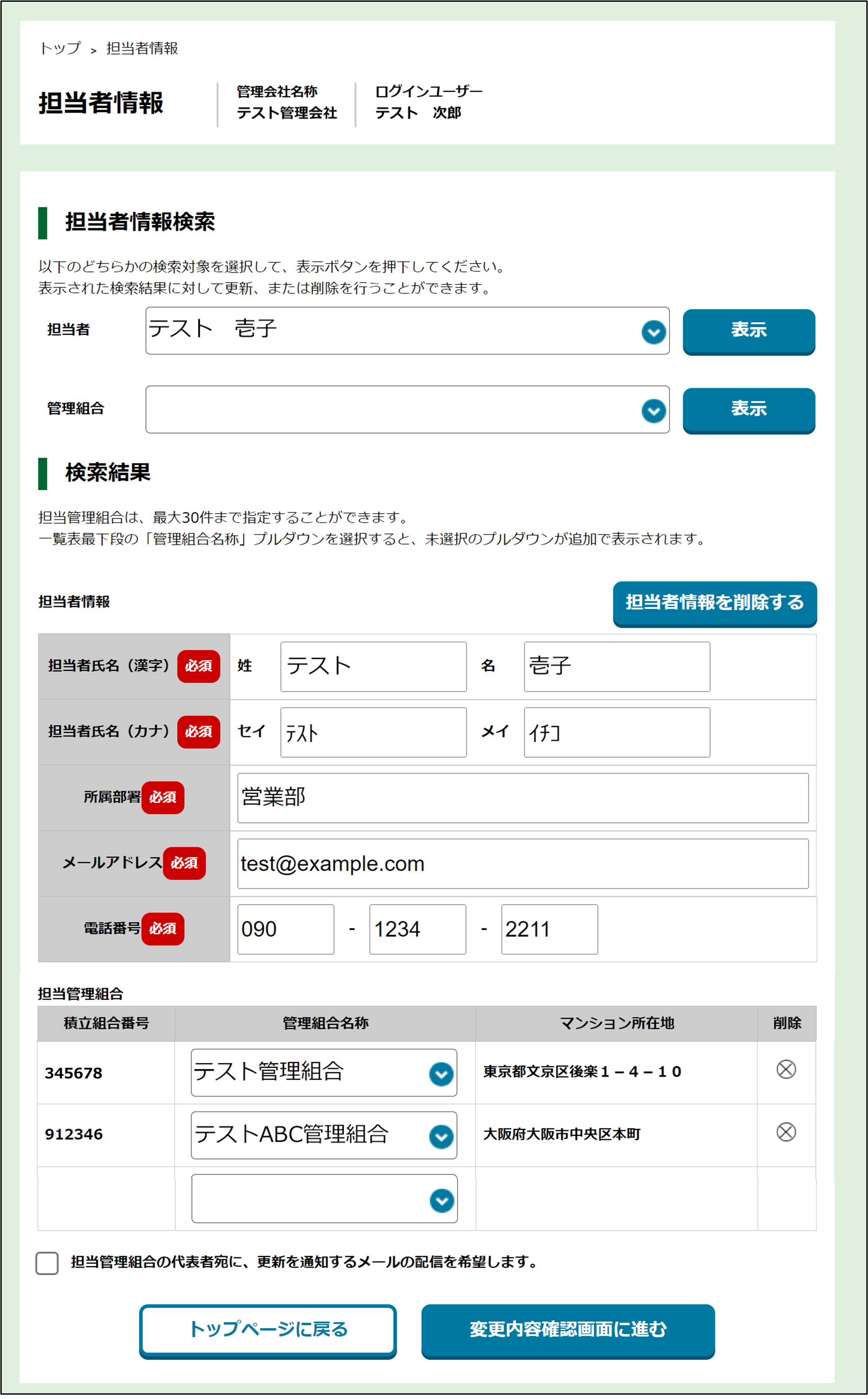
Task: Click the 削除 column header
Action: tap(787, 1023)
